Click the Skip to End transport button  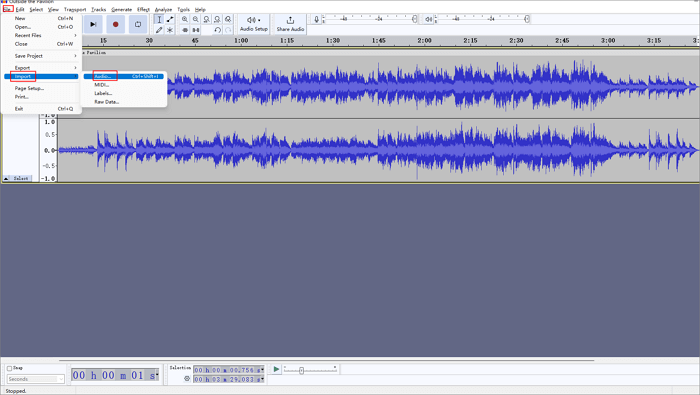click(93, 24)
